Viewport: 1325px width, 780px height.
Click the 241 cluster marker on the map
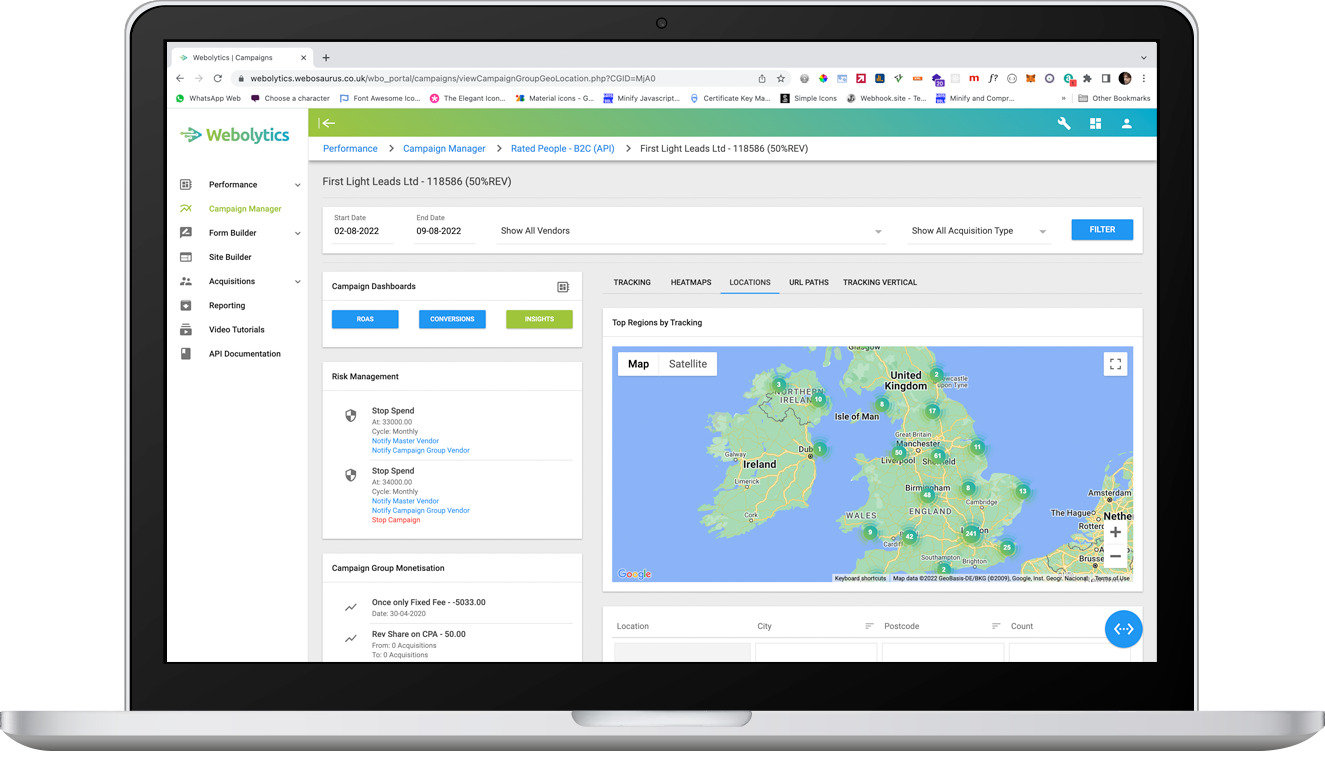coord(970,533)
